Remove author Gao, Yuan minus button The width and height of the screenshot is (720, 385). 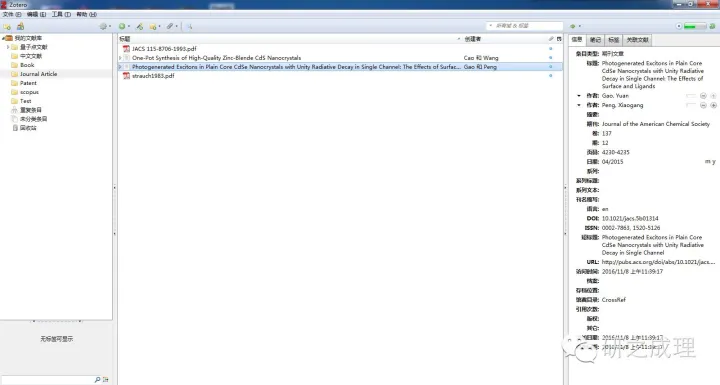point(703,96)
